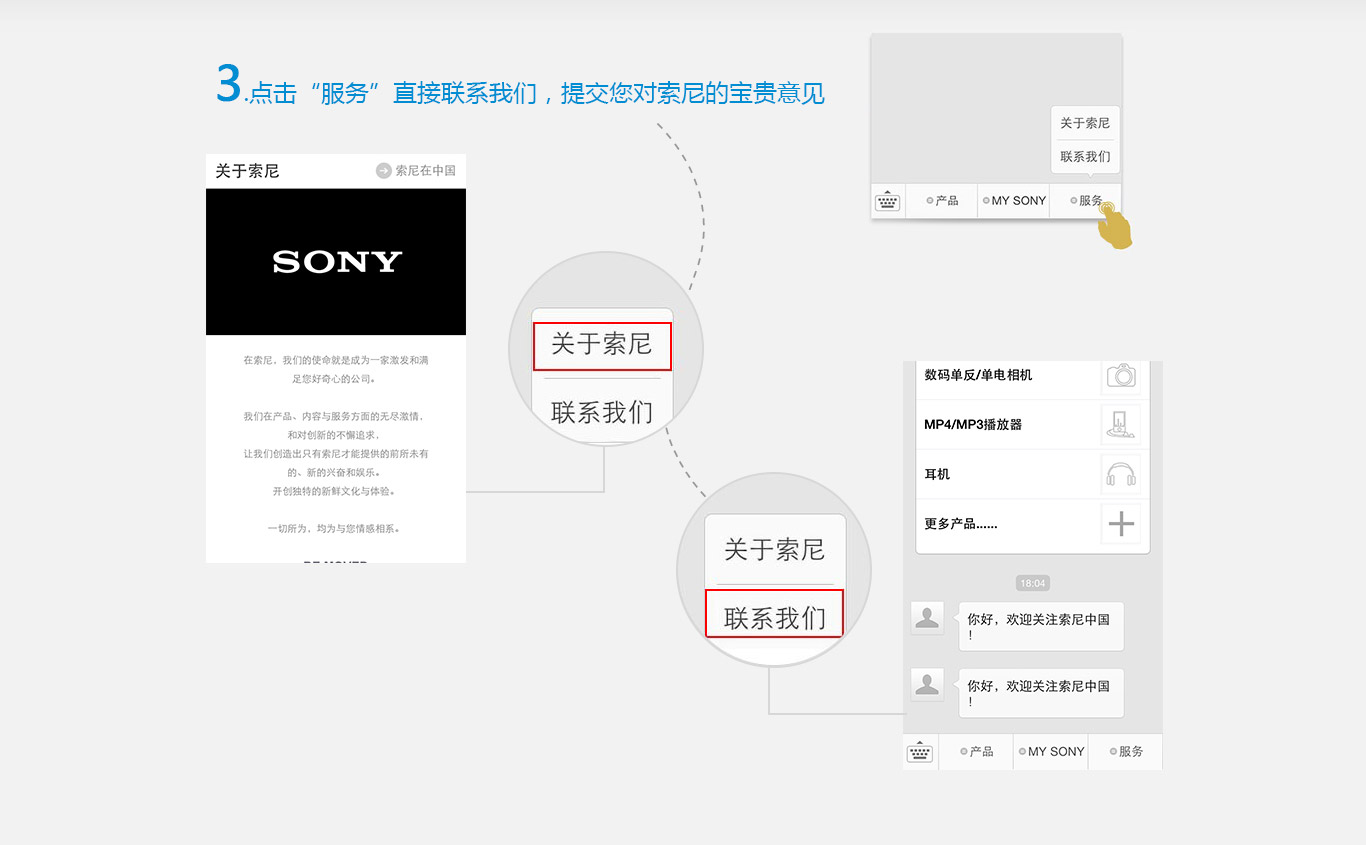Image resolution: width=1366 pixels, height=845 pixels.
Task: Select 联系我们 in top popup menu
Action: click(1085, 157)
